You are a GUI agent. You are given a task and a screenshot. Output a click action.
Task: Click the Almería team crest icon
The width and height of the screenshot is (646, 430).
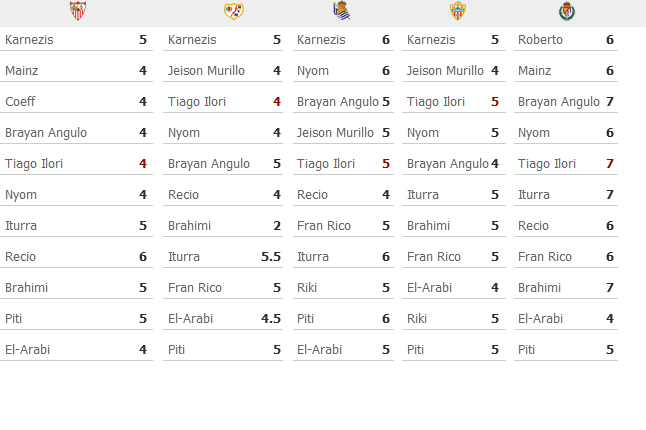[x=457, y=11]
